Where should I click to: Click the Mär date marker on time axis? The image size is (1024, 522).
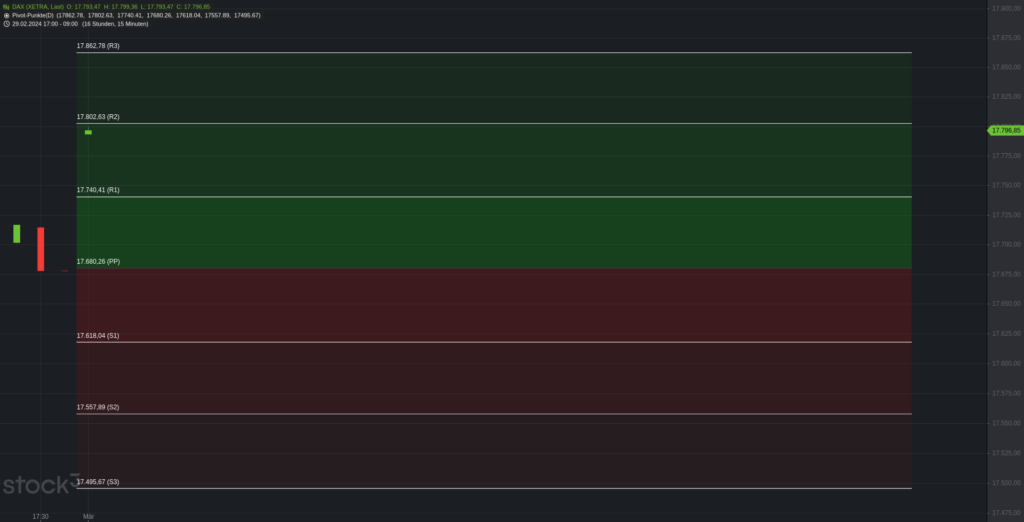click(x=88, y=516)
